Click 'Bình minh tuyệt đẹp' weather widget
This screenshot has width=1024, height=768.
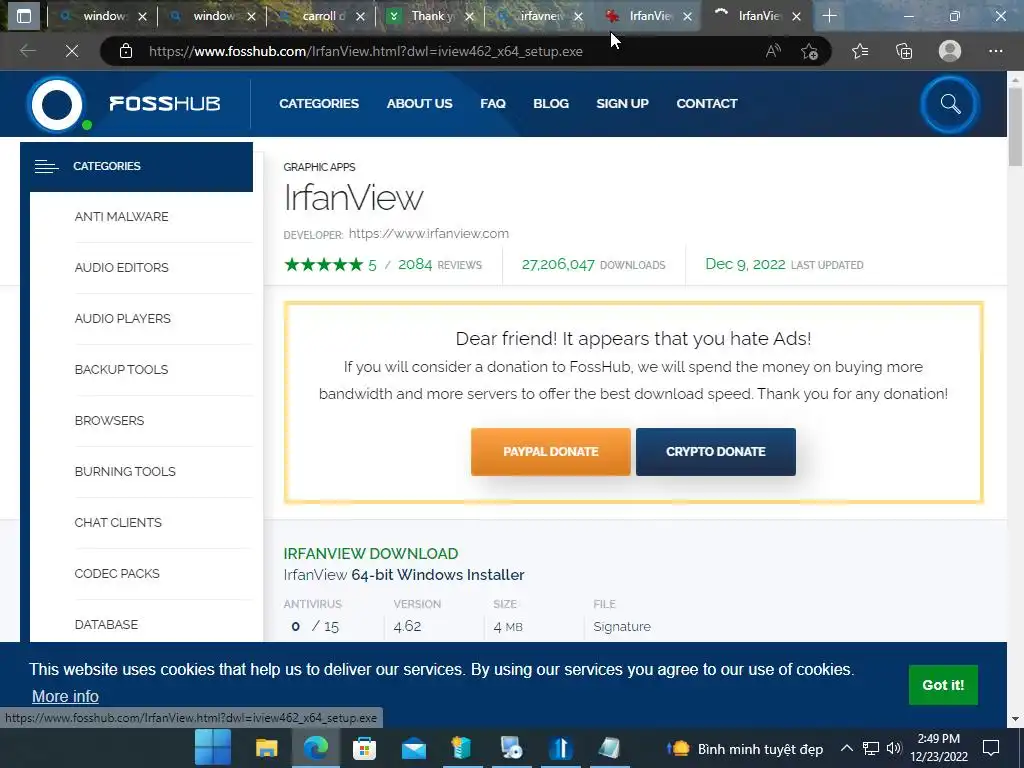click(x=745, y=749)
